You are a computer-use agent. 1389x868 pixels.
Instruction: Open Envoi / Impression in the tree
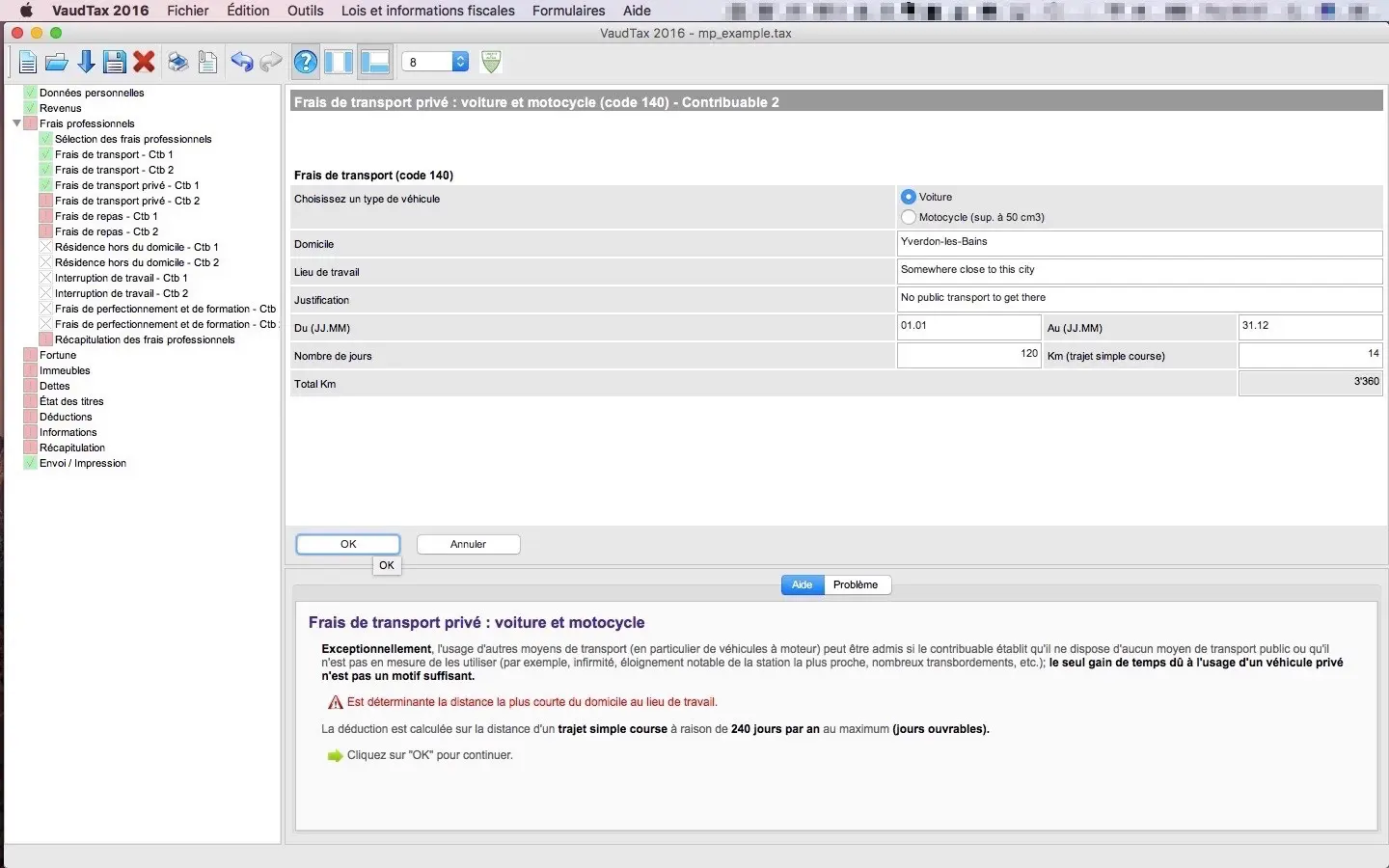[83, 463]
